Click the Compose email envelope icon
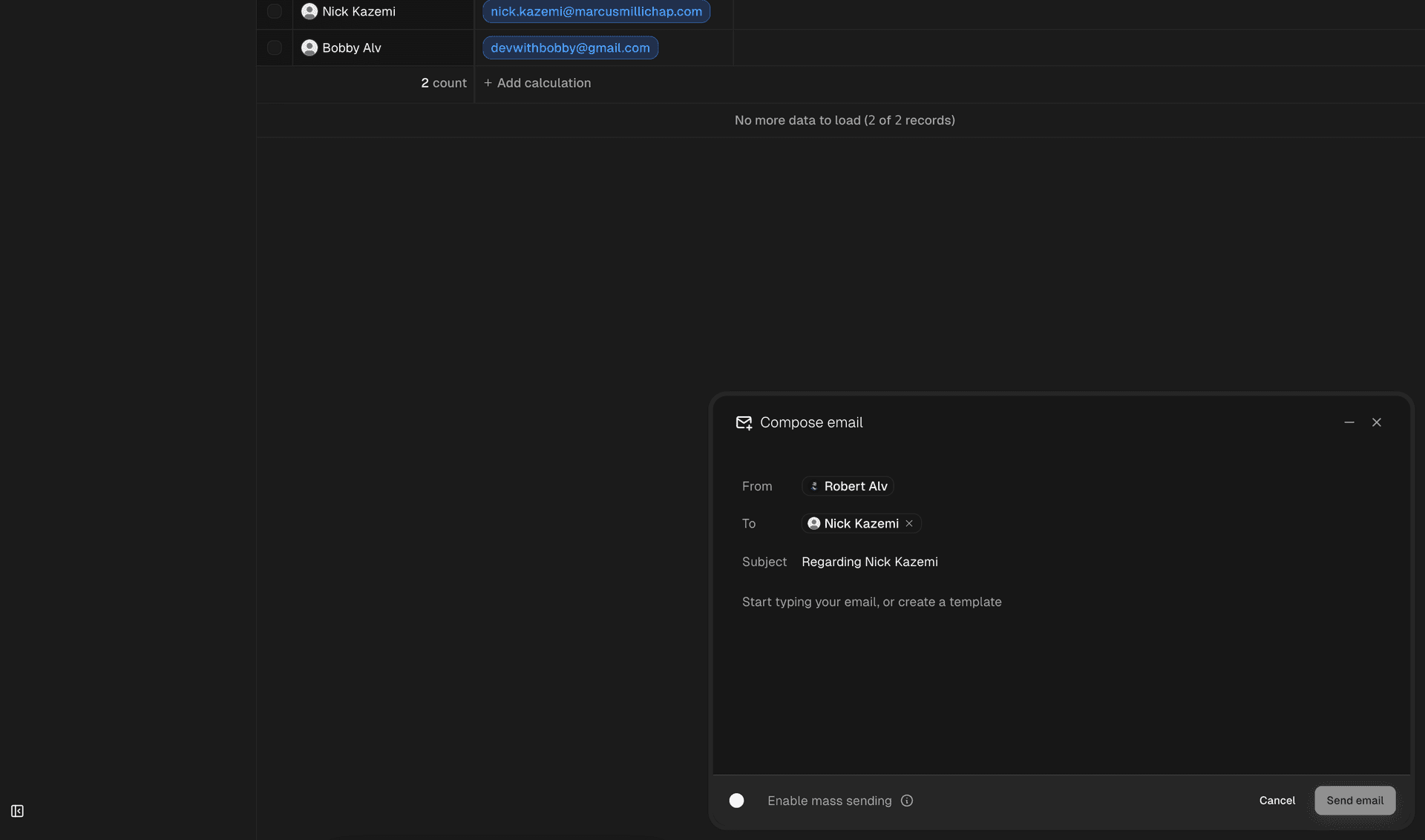The height and width of the screenshot is (840, 1425). click(744, 422)
